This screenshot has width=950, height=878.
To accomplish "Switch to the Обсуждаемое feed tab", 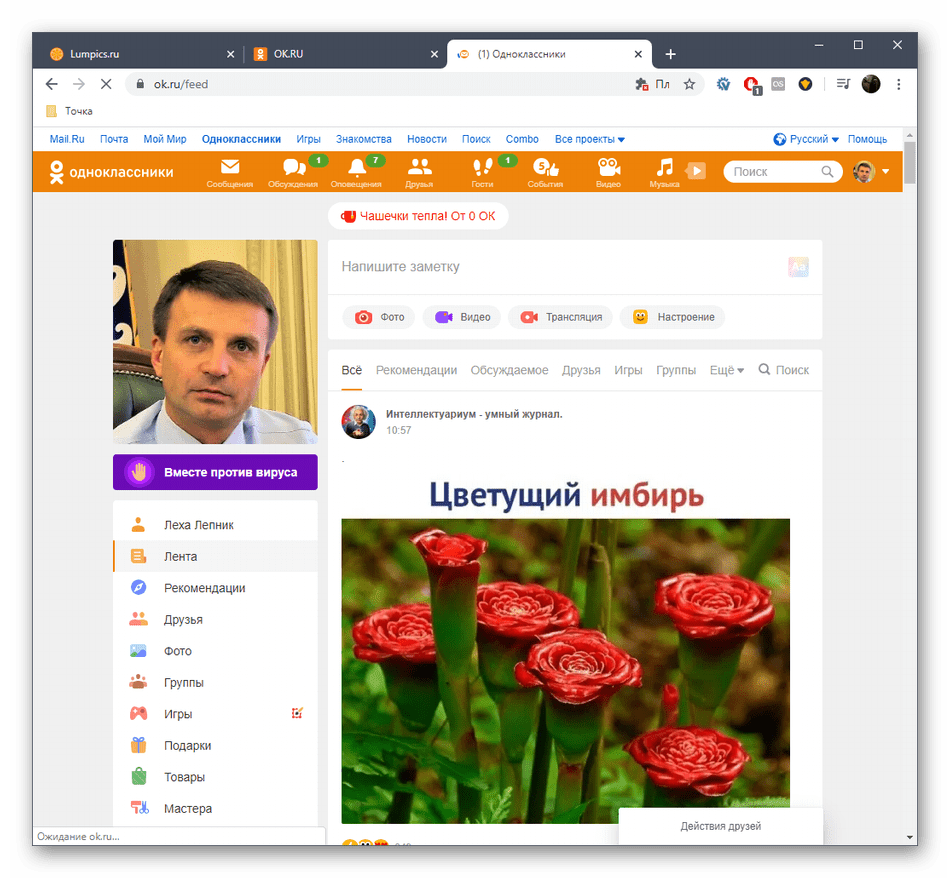I will pyautogui.click(x=509, y=369).
